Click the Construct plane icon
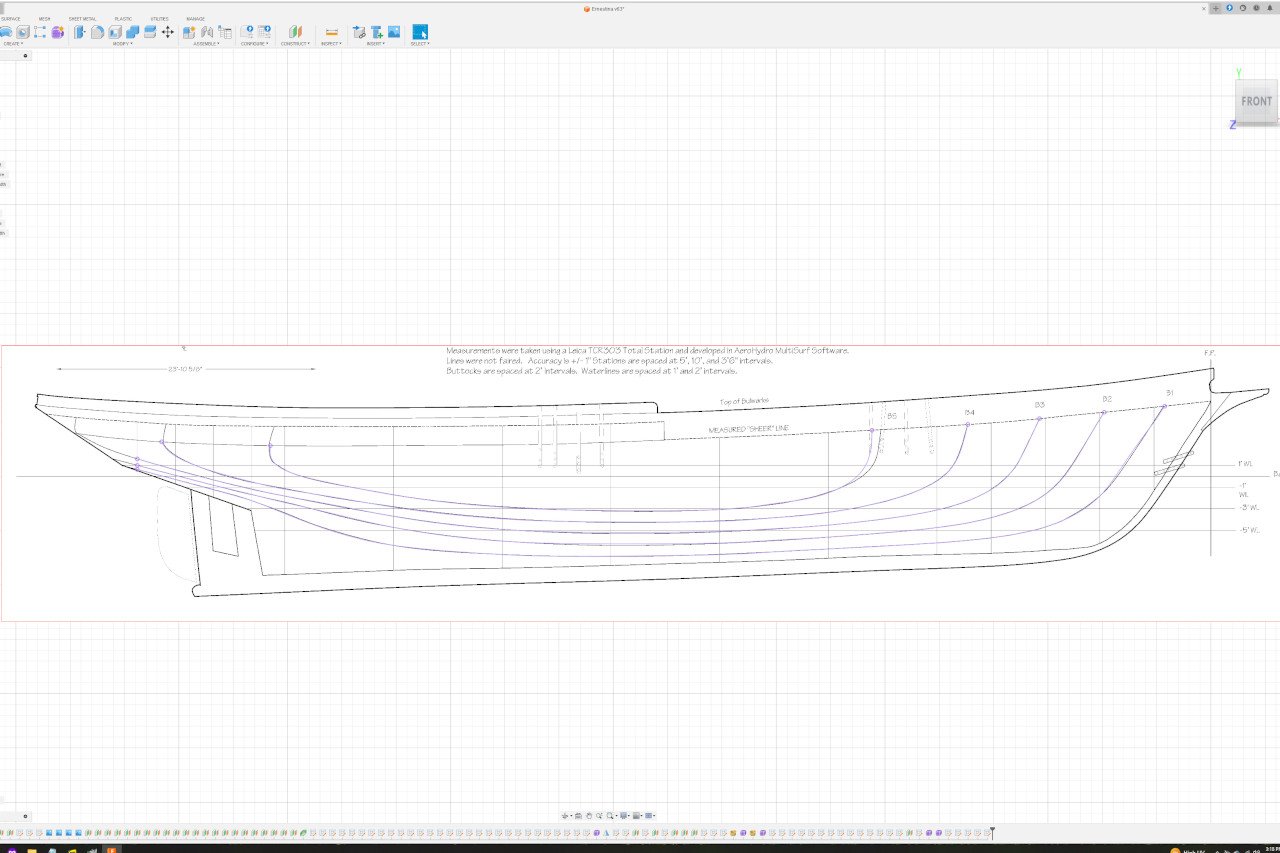The image size is (1280, 853). point(295,32)
